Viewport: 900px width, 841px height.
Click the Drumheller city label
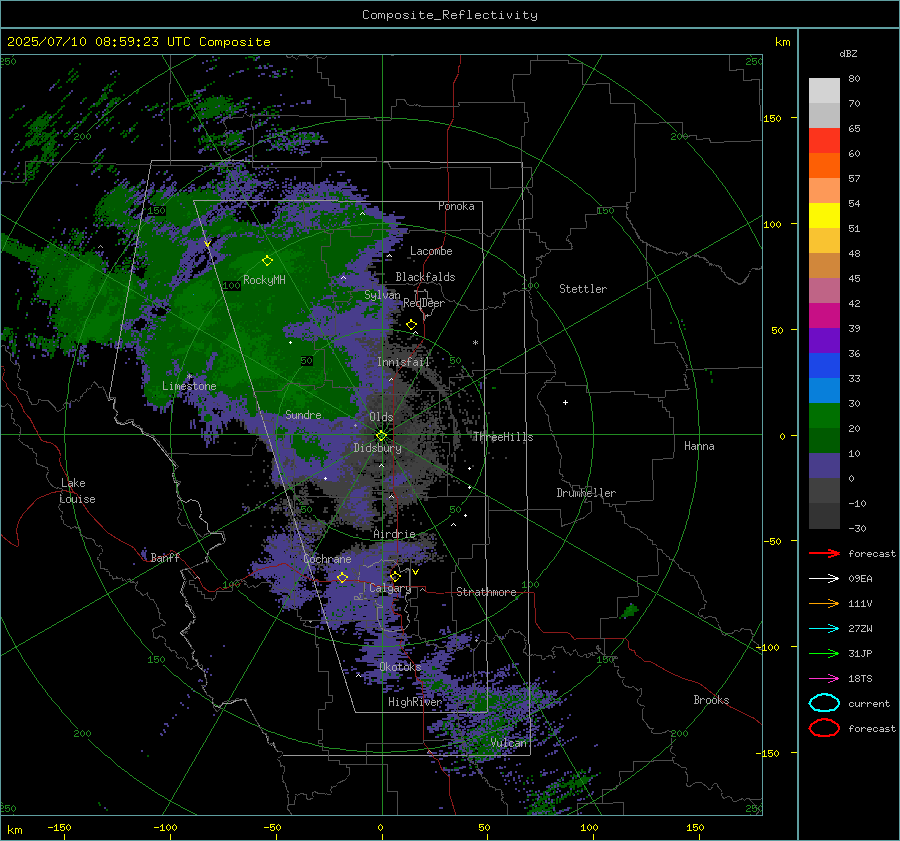coord(586,493)
